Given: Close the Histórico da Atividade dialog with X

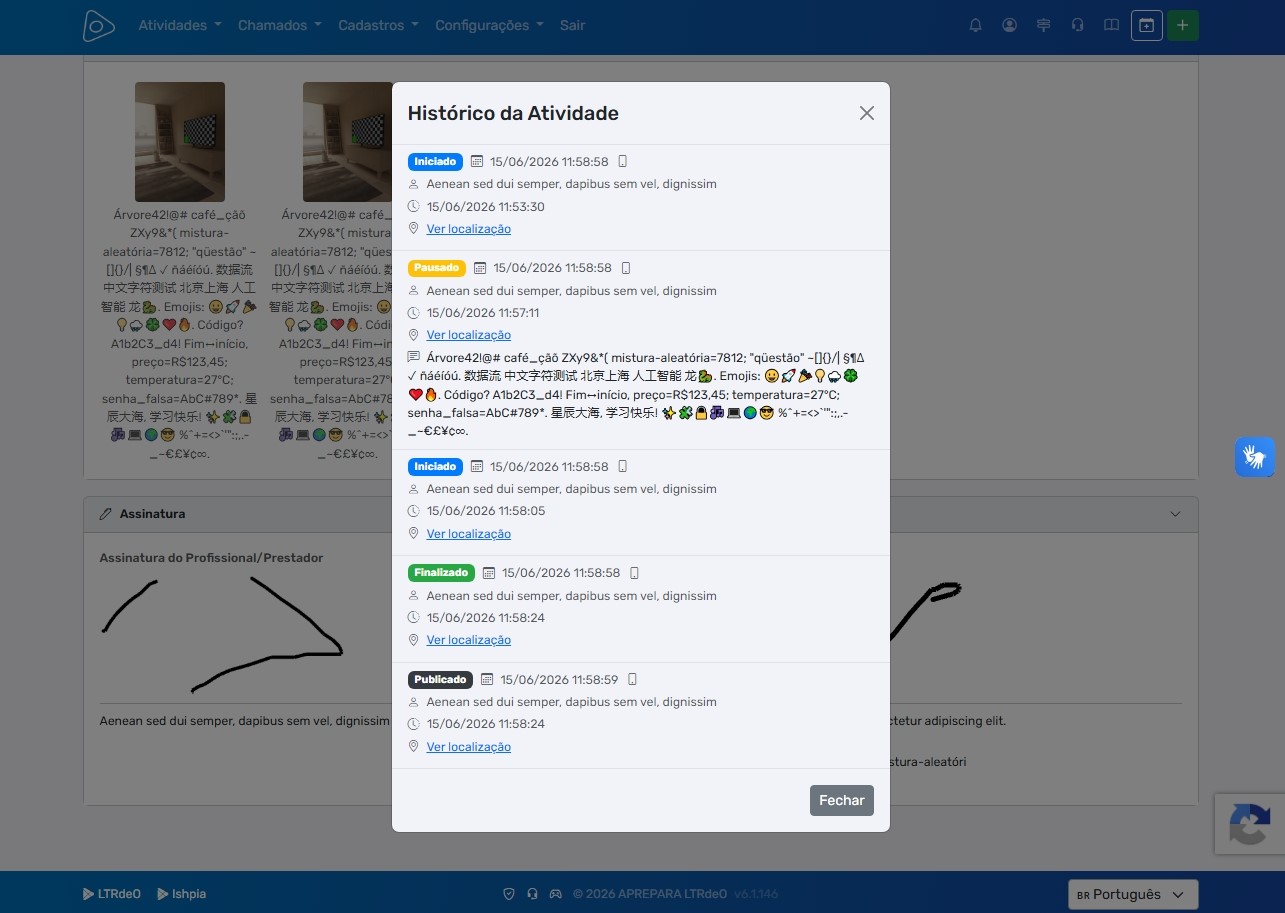Looking at the screenshot, I should 867,113.
